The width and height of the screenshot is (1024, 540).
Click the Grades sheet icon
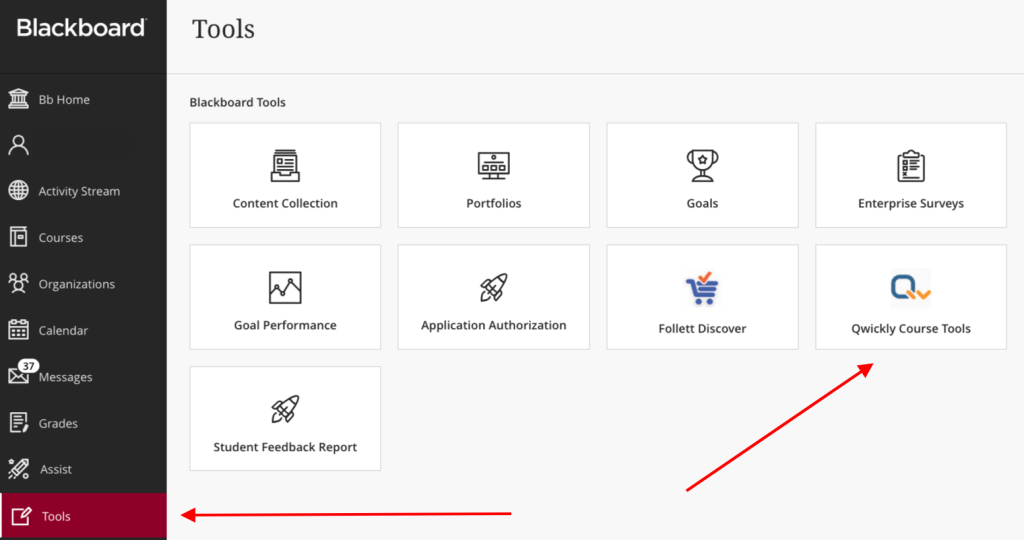pyautogui.click(x=18, y=422)
